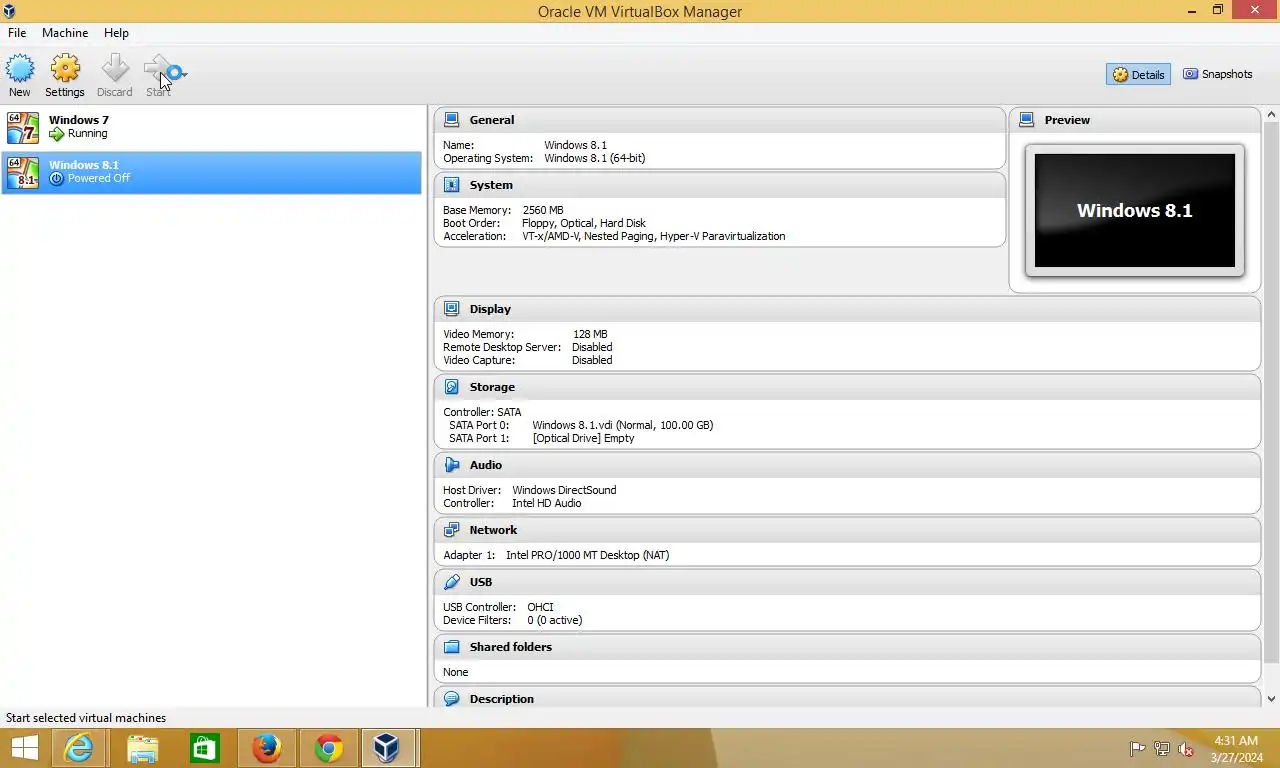Click the New virtual machine icon
1280x768 pixels.
tap(20, 69)
